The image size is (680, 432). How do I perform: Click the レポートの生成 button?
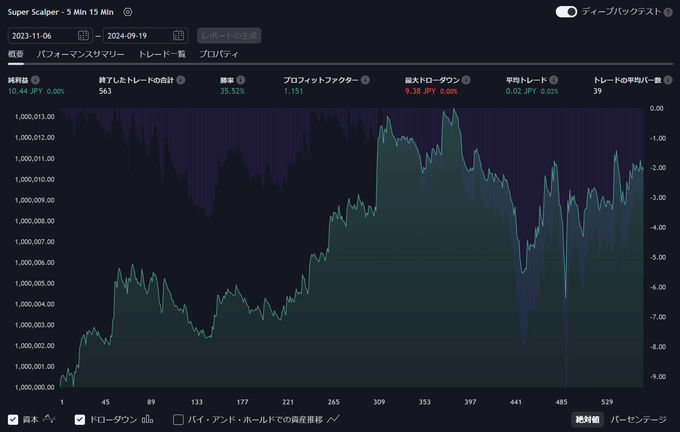pos(229,35)
